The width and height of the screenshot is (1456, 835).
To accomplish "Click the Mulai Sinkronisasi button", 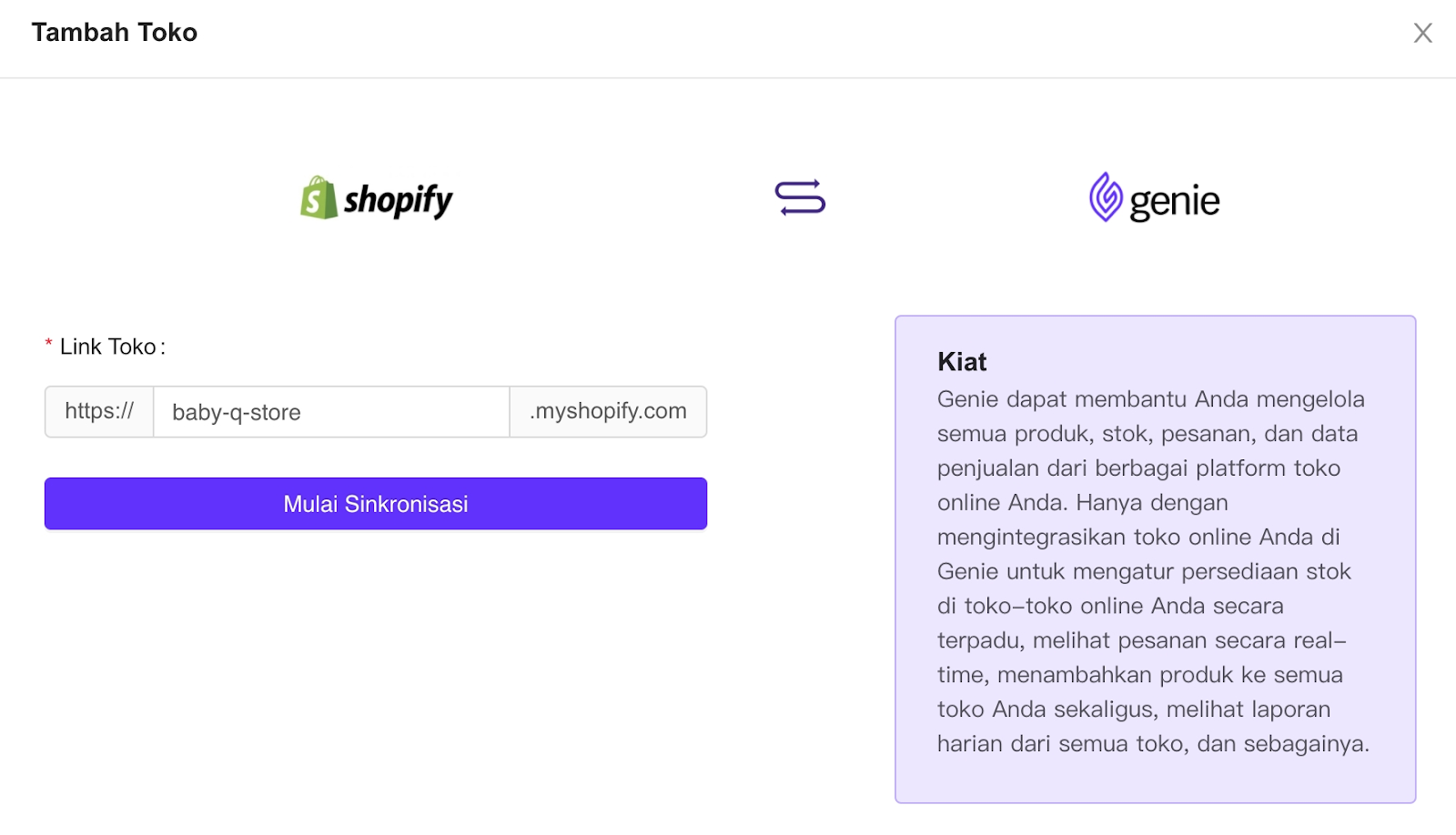I will point(376,504).
